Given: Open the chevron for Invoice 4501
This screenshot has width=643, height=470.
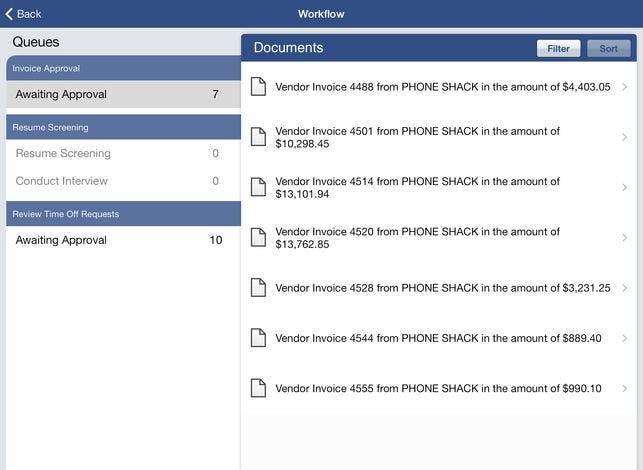Looking at the screenshot, I should click(625, 137).
